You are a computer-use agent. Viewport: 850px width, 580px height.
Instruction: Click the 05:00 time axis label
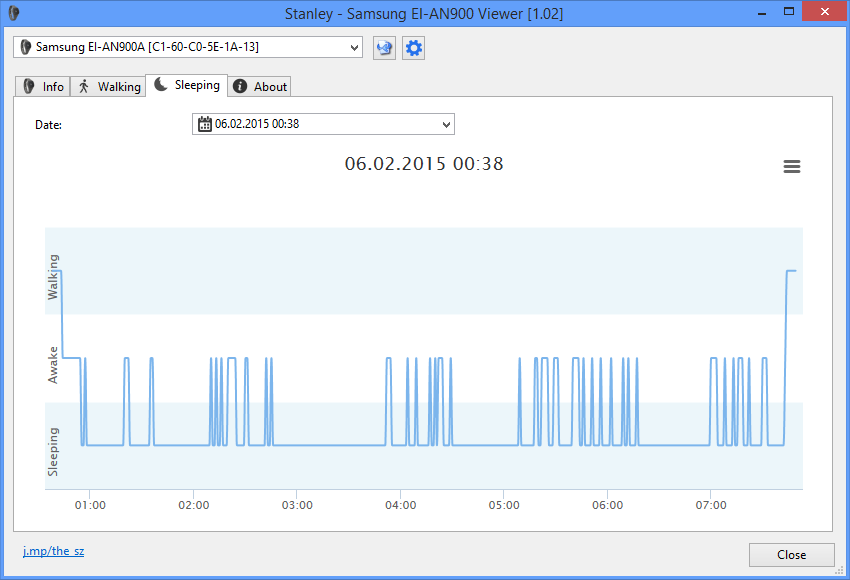tap(504, 505)
